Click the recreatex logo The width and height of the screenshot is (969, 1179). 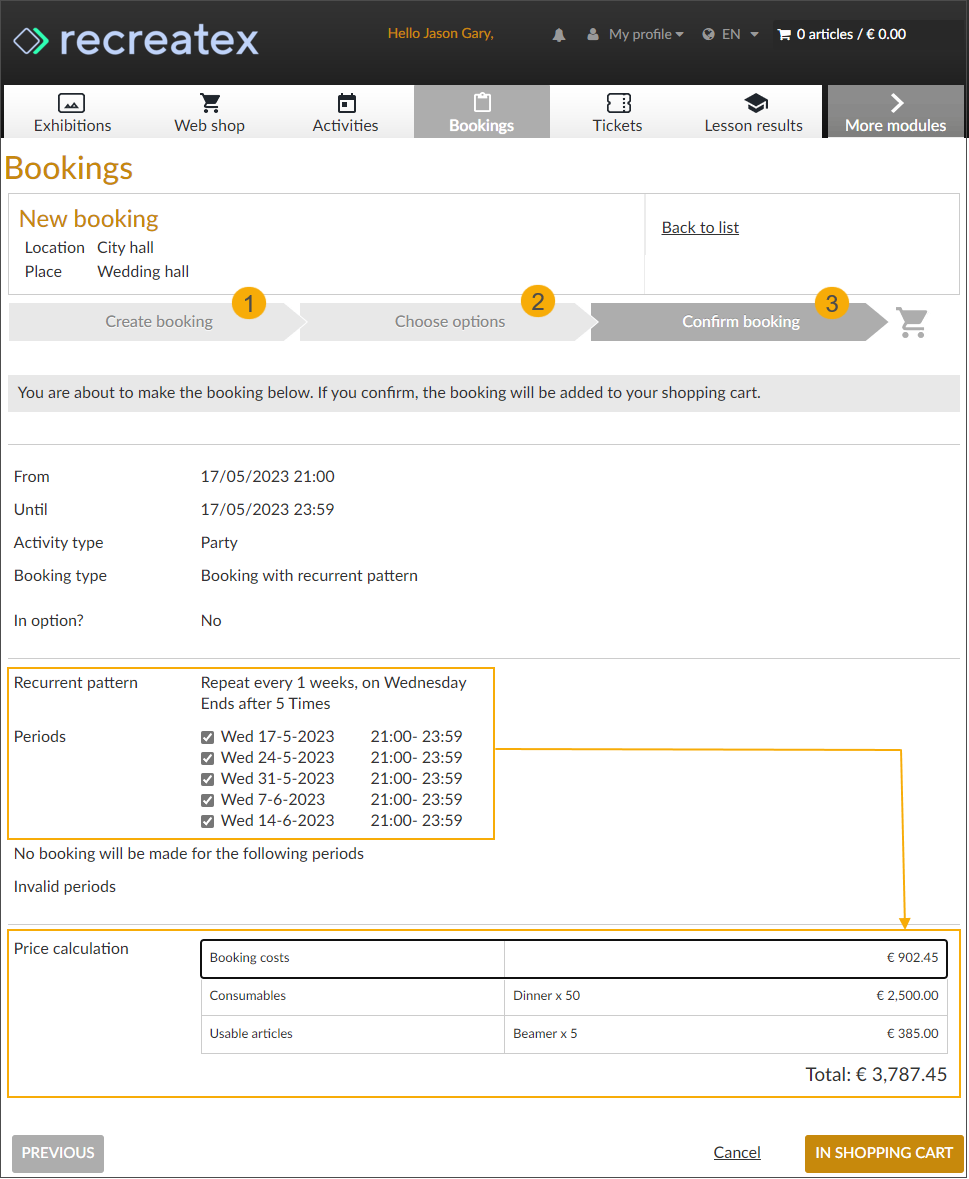(136, 40)
